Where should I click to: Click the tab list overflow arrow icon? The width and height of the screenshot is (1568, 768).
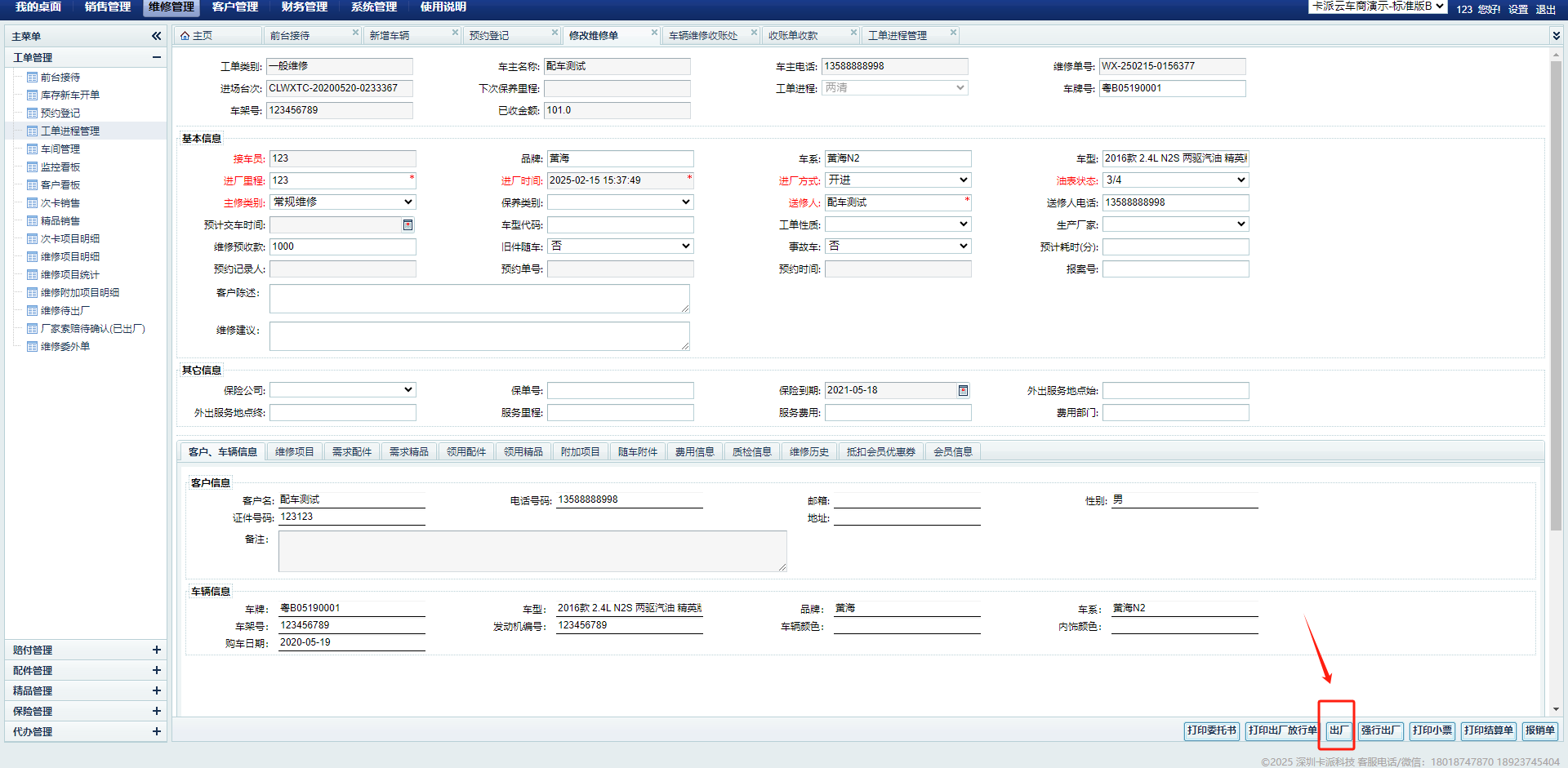(1556, 36)
